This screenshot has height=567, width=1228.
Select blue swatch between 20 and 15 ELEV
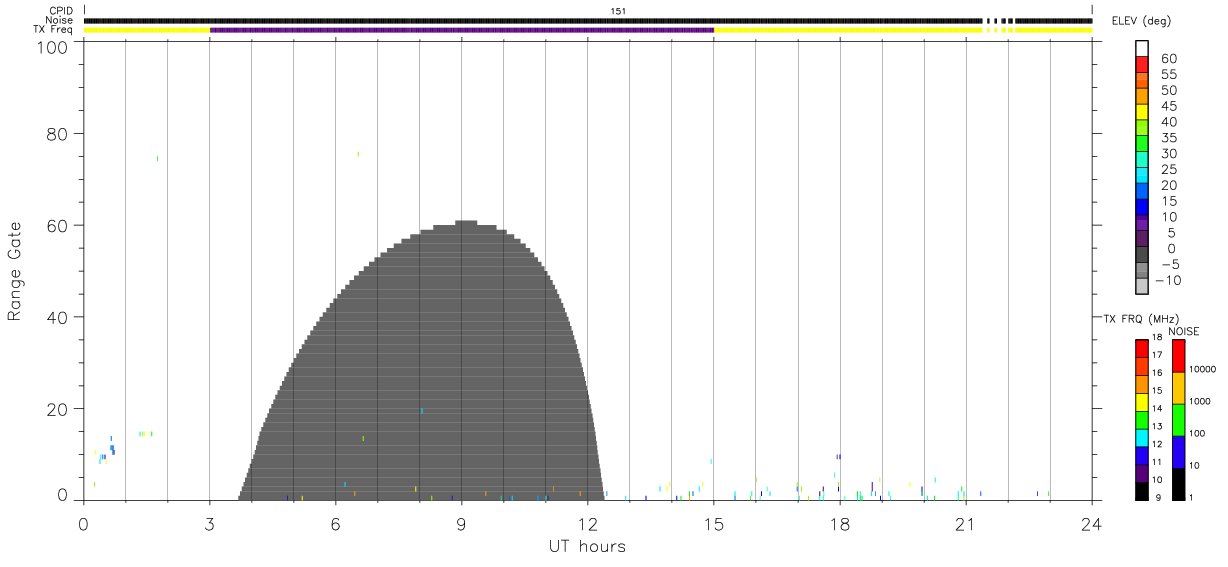coord(1142,191)
